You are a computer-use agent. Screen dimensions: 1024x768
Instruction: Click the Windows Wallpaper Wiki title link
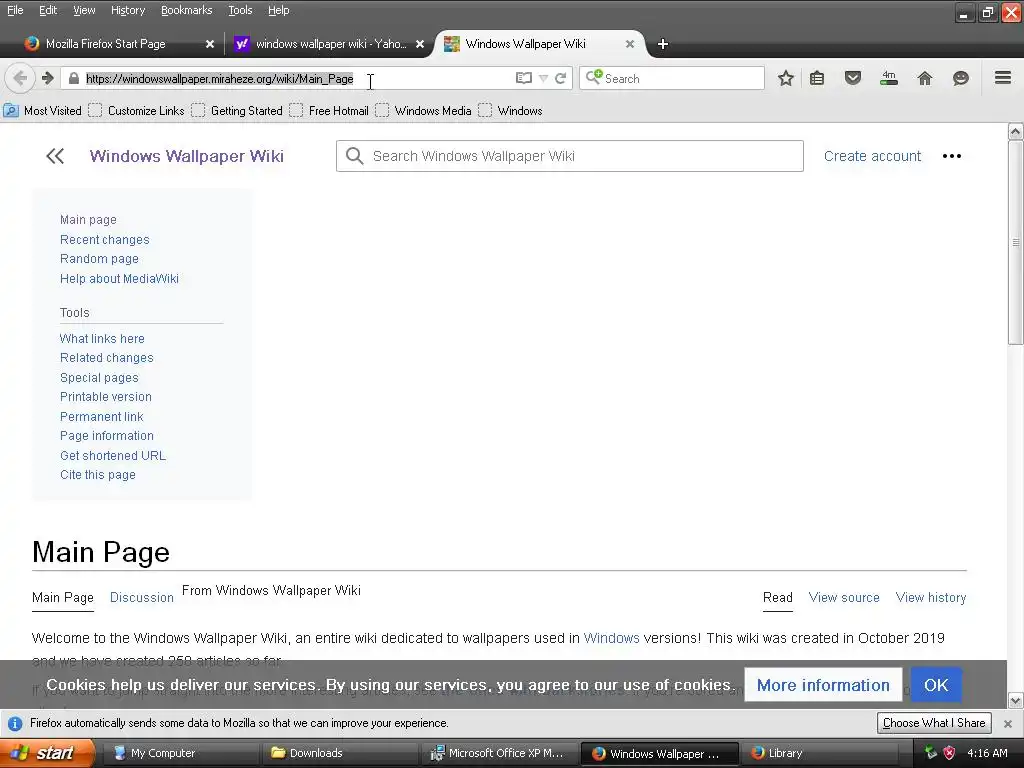pyautogui.click(x=187, y=156)
